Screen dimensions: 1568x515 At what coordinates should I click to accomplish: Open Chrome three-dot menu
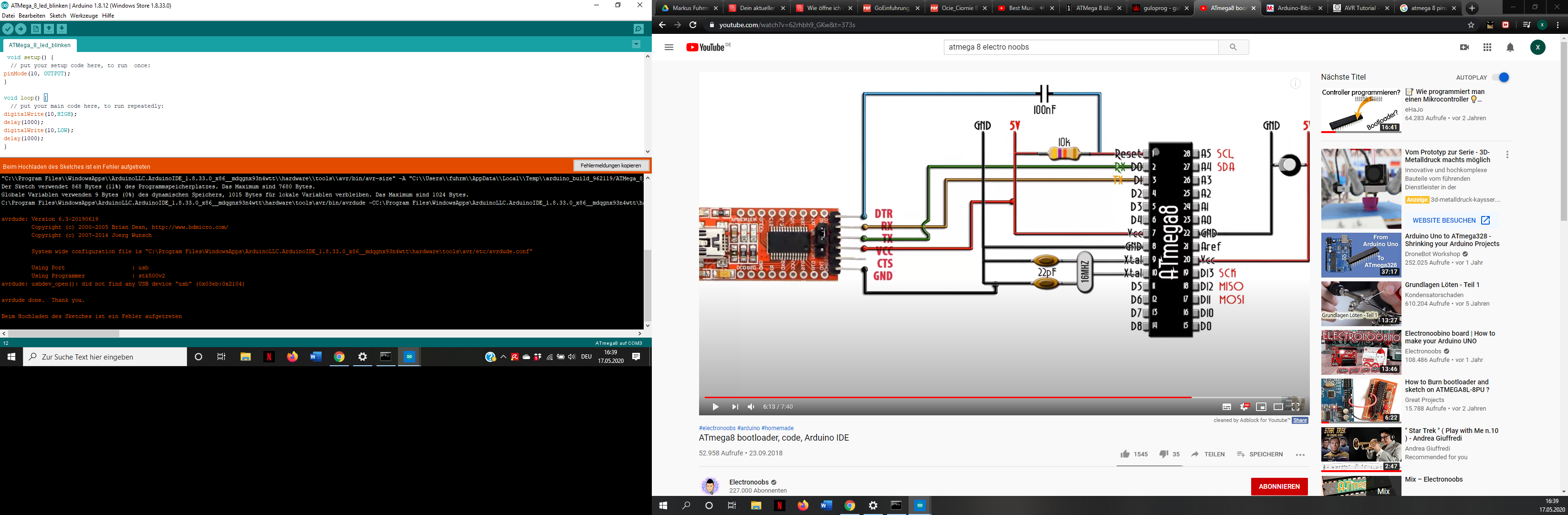coord(1558,25)
